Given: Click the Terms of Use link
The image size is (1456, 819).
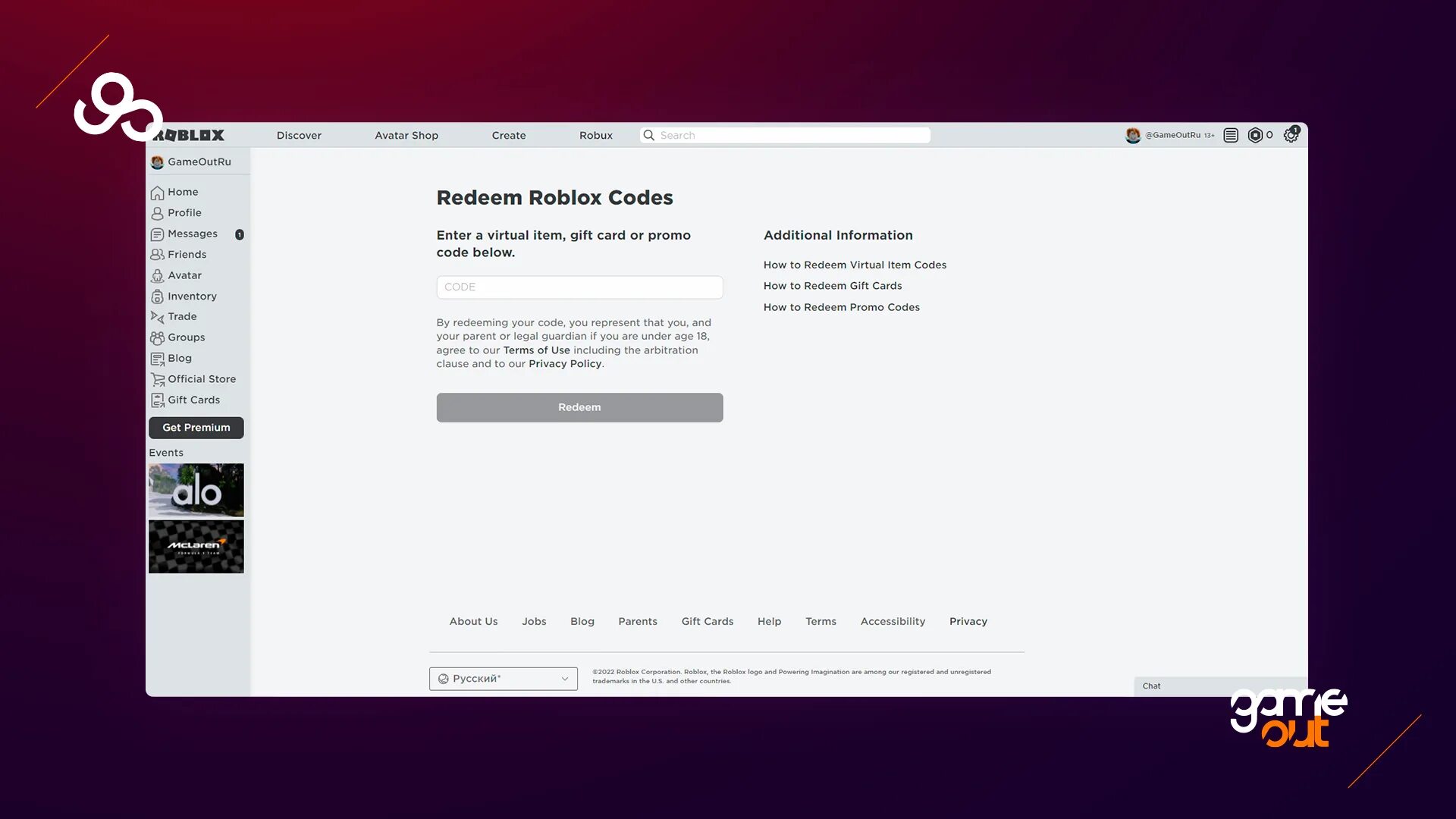Looking at the screenshot, I should (536, 350).
